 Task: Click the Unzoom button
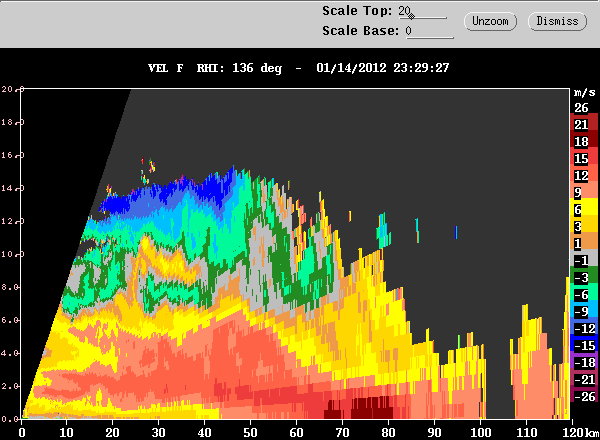tap(490, 21)
